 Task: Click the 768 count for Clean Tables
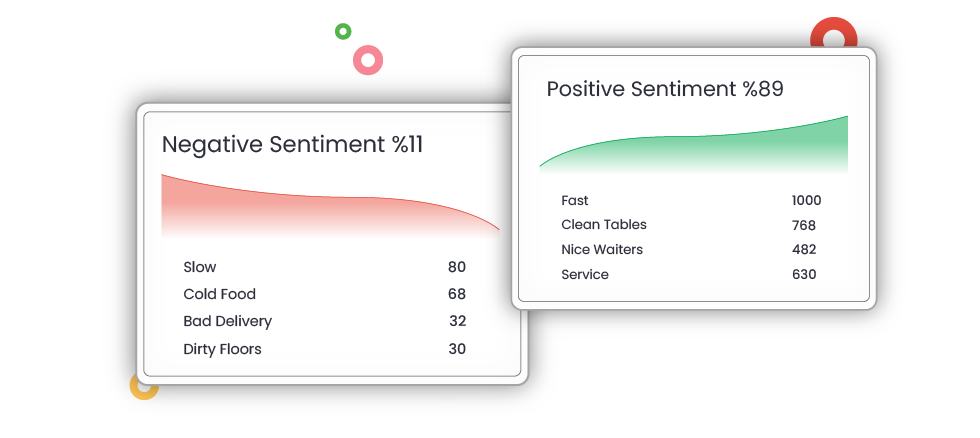click(x=804, y=225)
